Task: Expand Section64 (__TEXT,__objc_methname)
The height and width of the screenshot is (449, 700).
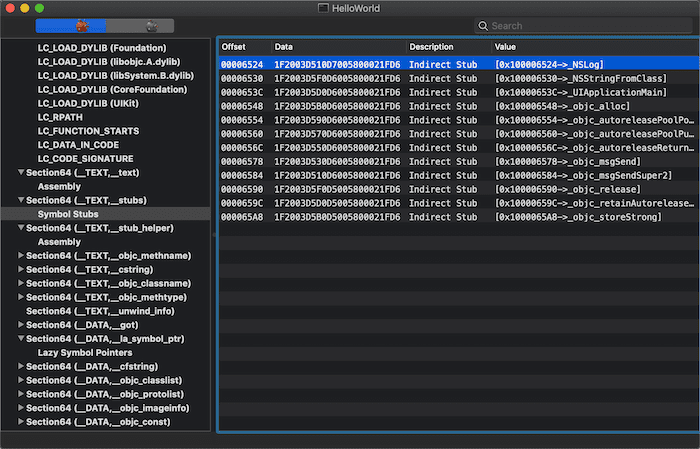Action: pyautogui.click(x=21, y=255)
